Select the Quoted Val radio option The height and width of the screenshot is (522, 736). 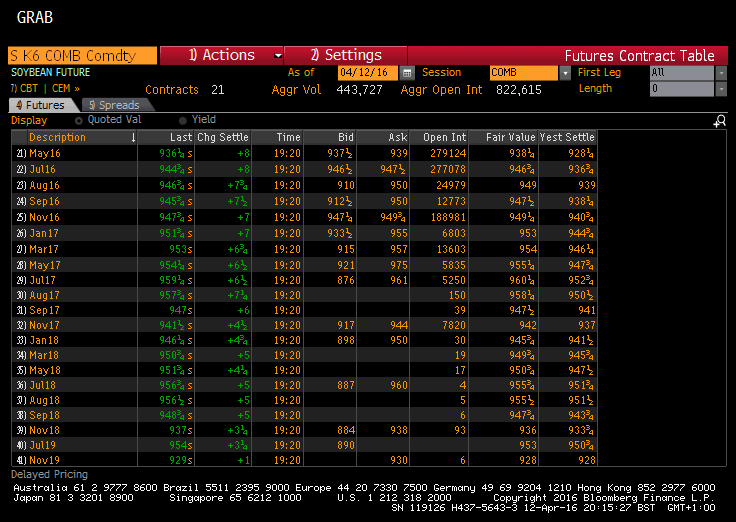click(x=79, y=121)
